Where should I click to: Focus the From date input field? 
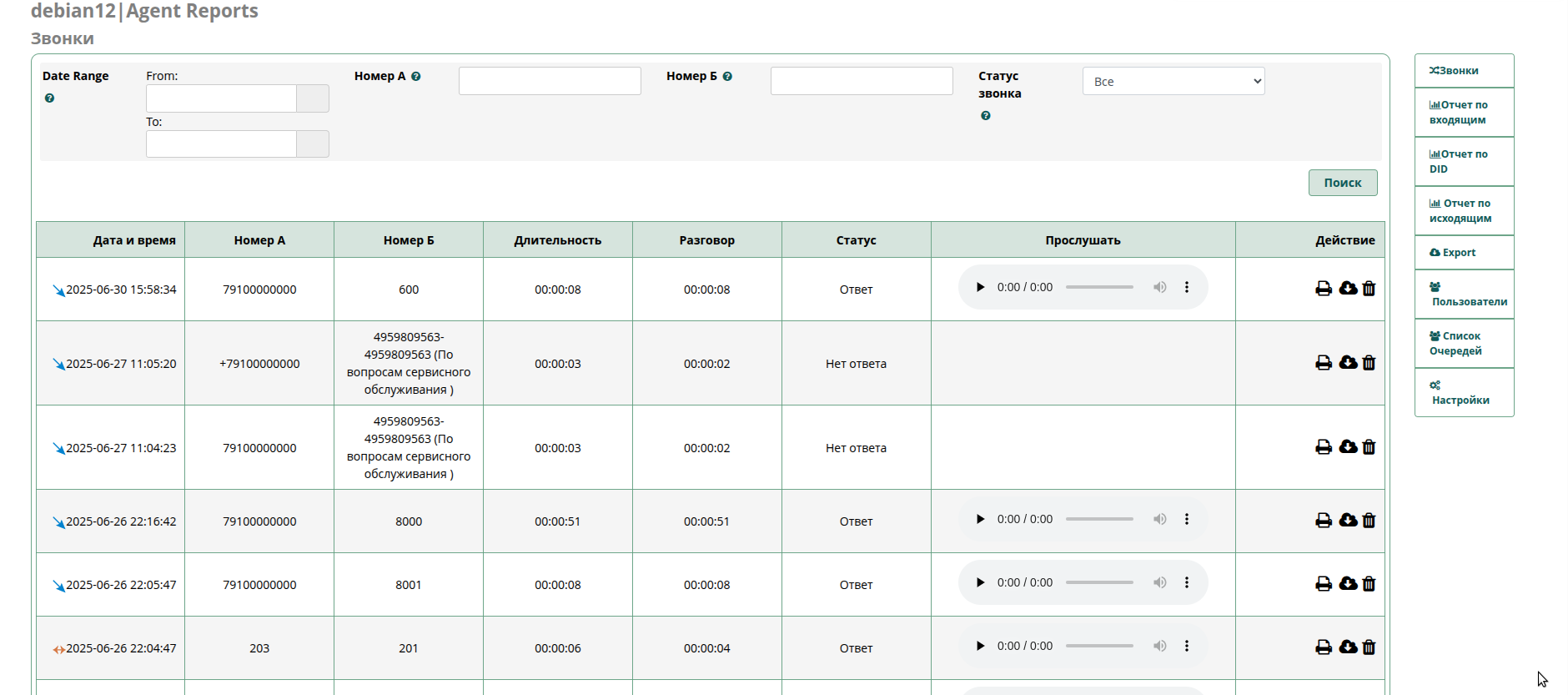click(221, 98)
